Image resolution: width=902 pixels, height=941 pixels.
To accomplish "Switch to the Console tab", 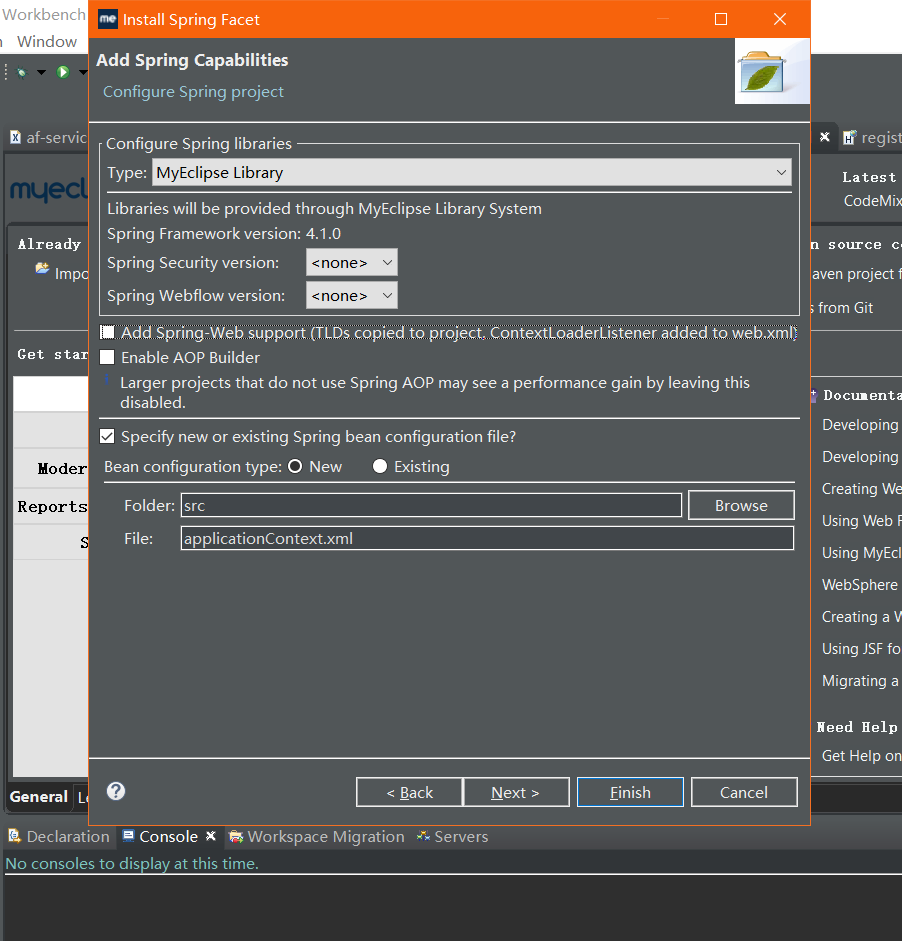I will [x=169, y=837].
